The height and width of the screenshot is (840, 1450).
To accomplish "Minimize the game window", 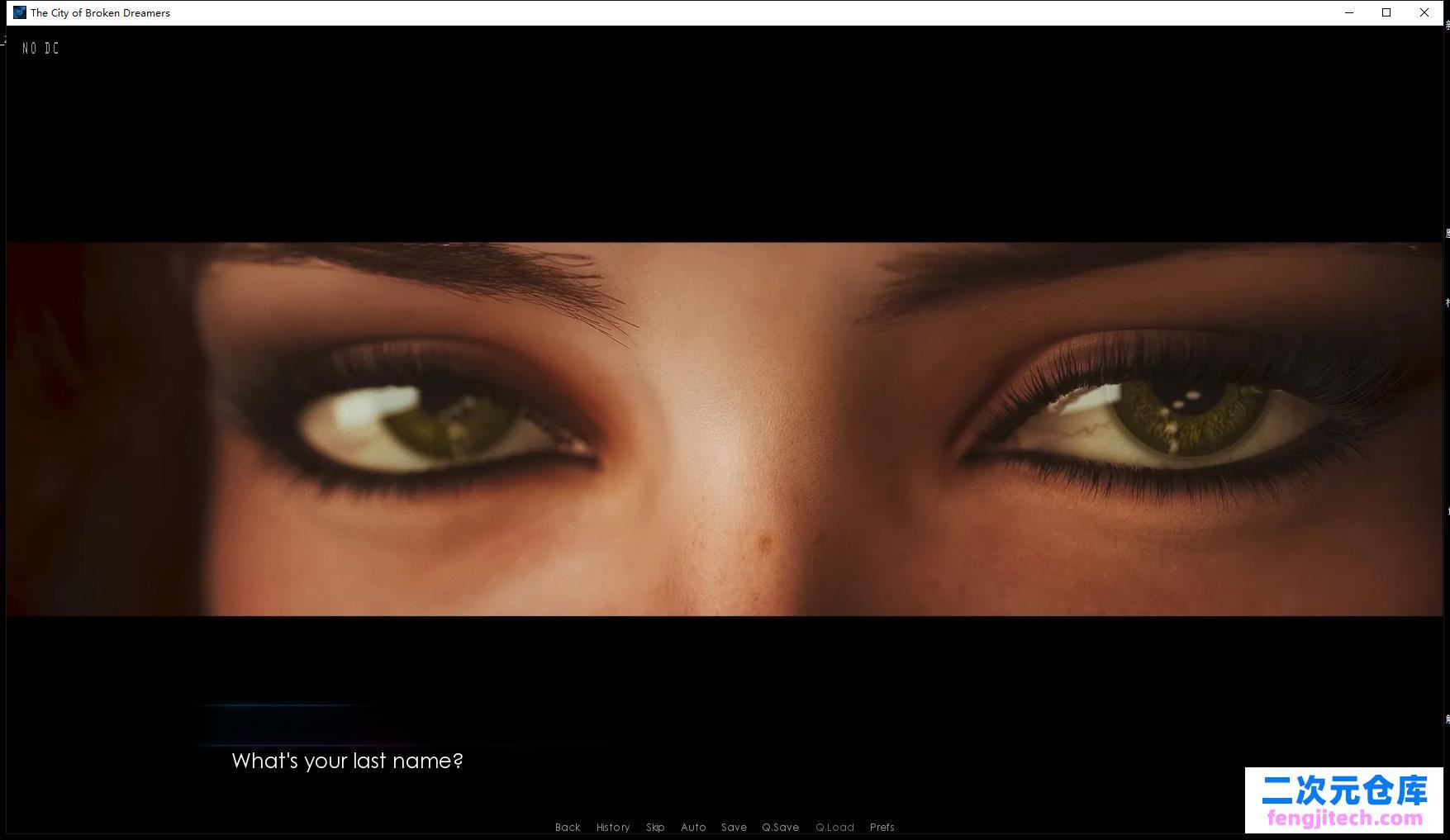I will [1349, 12].
